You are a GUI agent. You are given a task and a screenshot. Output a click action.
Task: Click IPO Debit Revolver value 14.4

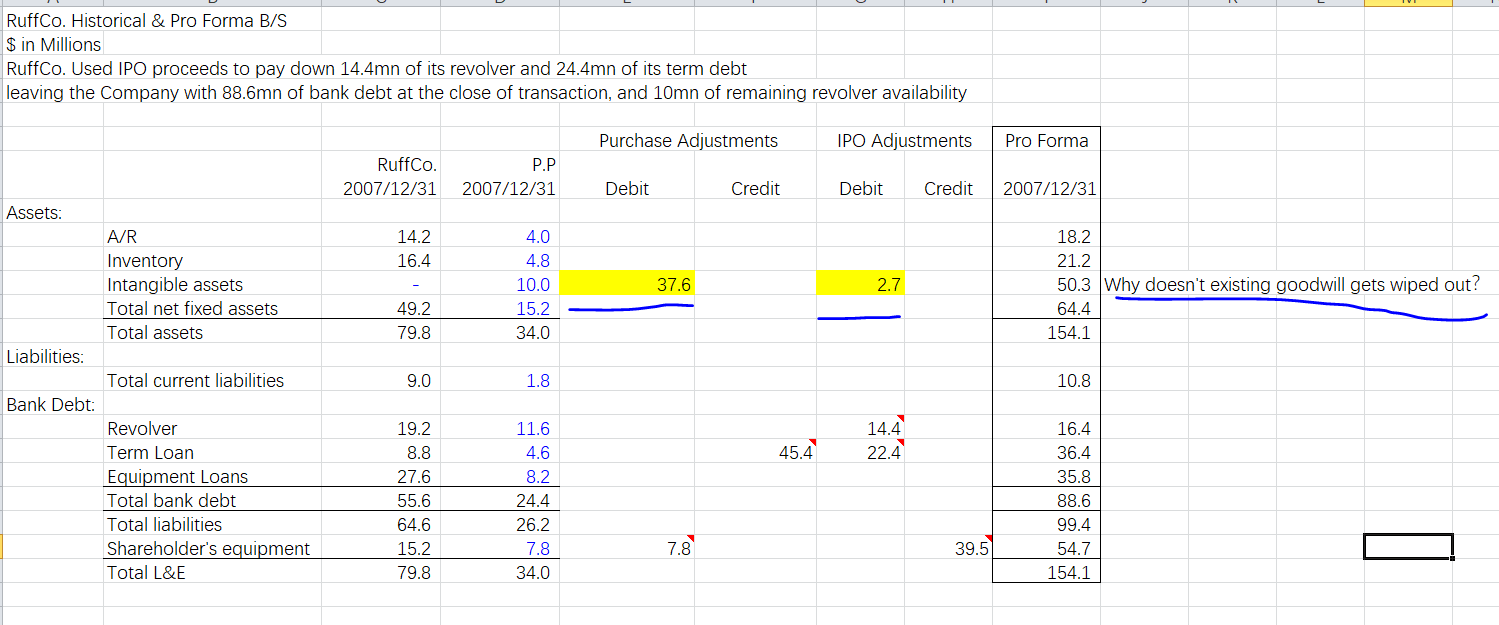tap(884, 428)
